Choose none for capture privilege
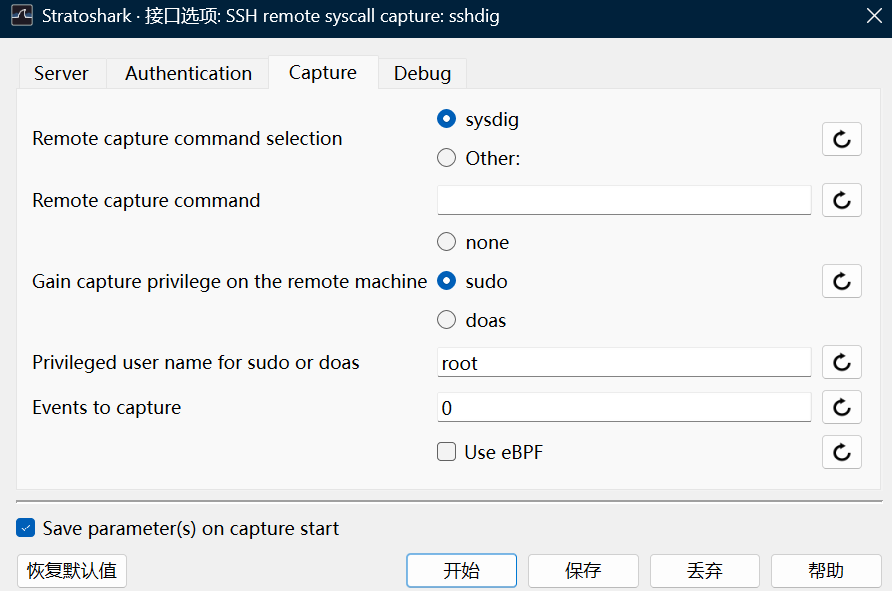The image size is (892, 591). pos(447,242)
